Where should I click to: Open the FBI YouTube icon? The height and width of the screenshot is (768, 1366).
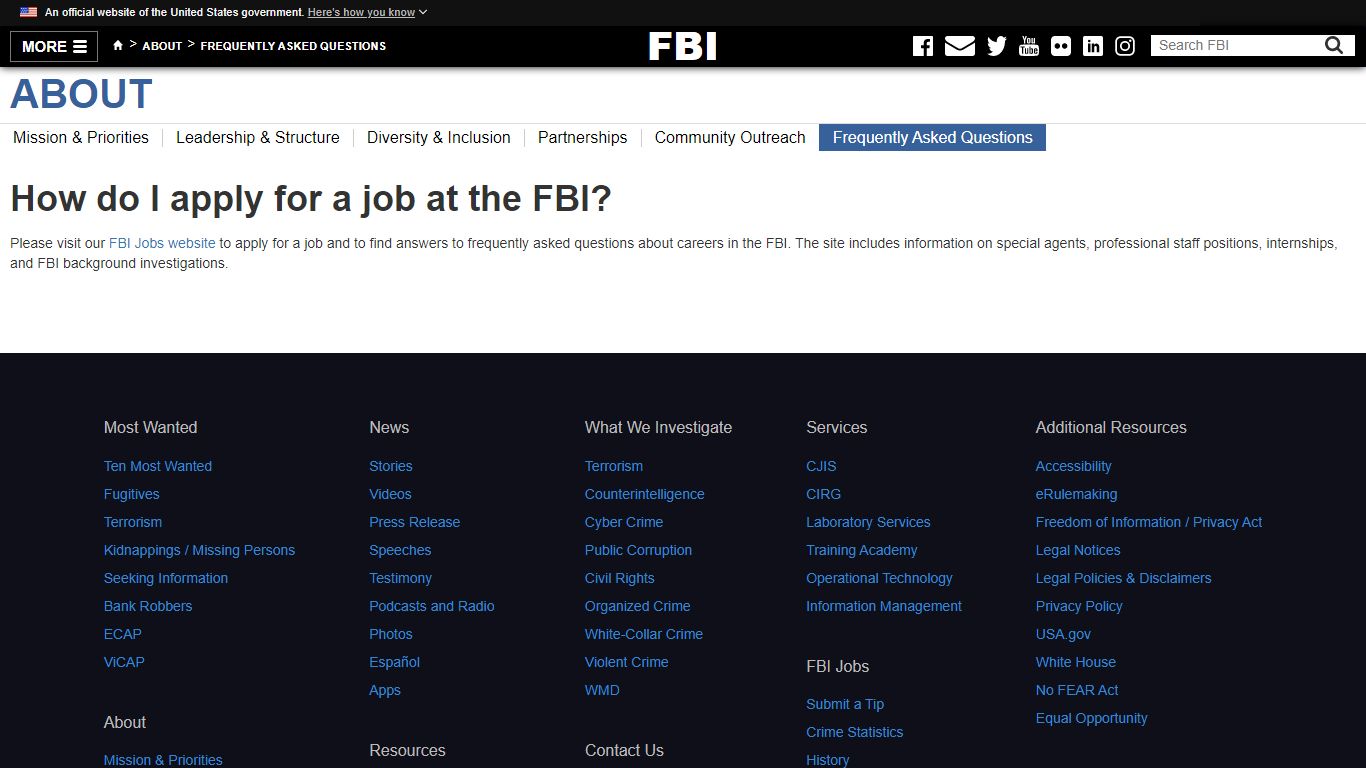coord(1029,46)
